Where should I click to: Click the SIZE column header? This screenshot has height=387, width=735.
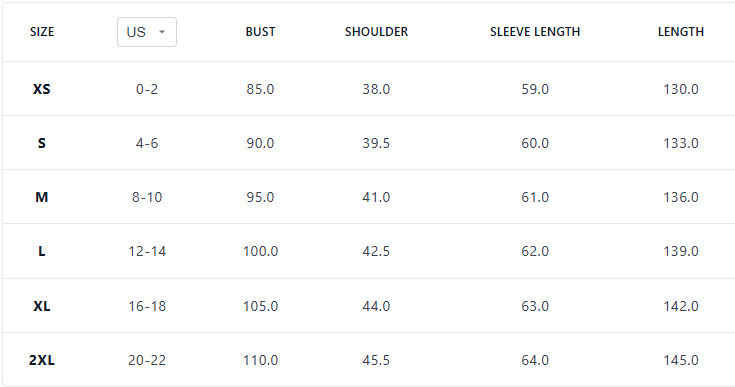point(42,32)
